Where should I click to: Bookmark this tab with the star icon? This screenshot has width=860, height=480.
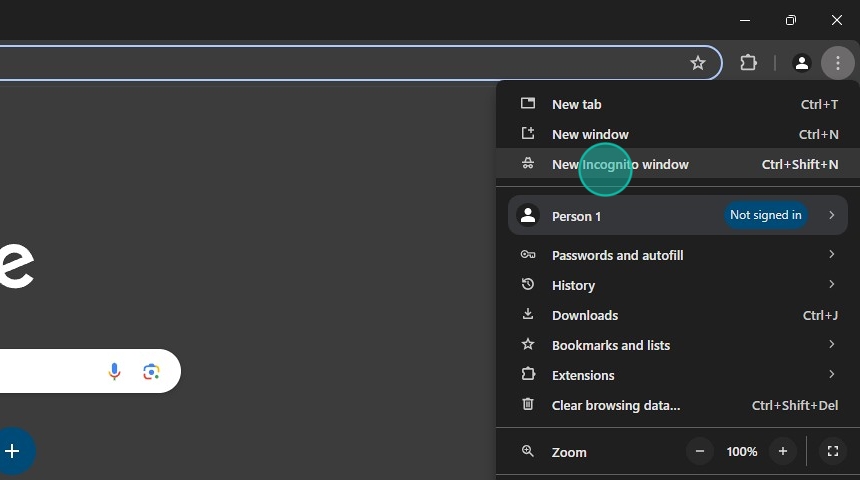coord(698,63)
